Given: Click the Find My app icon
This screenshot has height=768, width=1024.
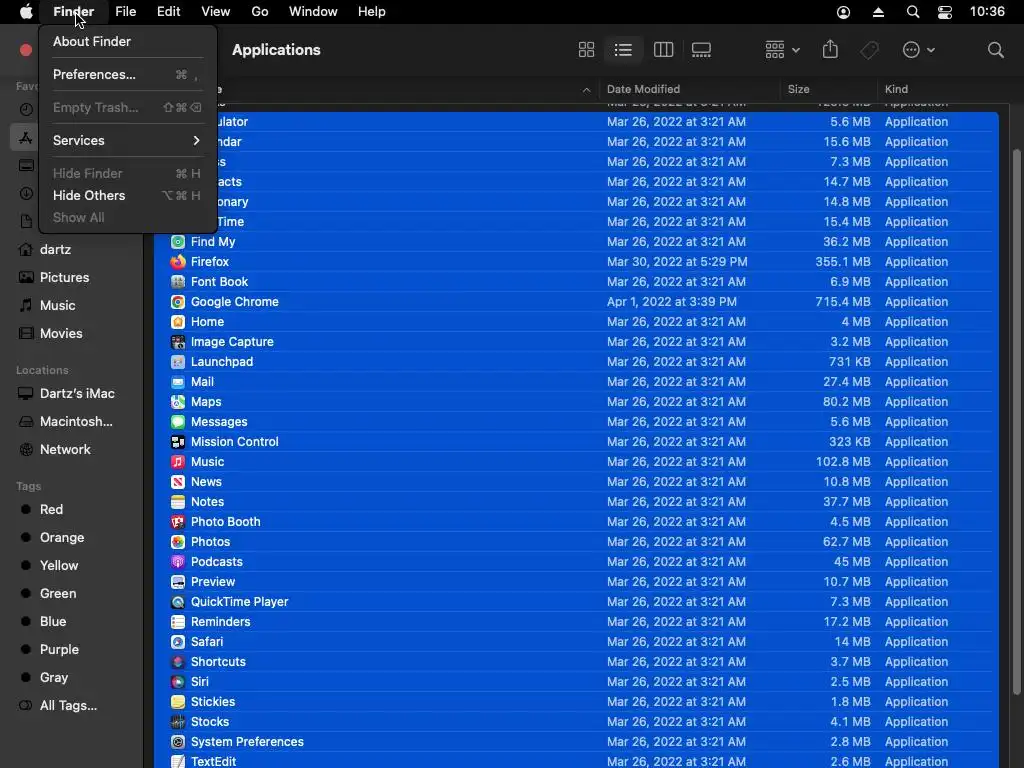Looking at the screenshot, I should (x=178, y=242).
